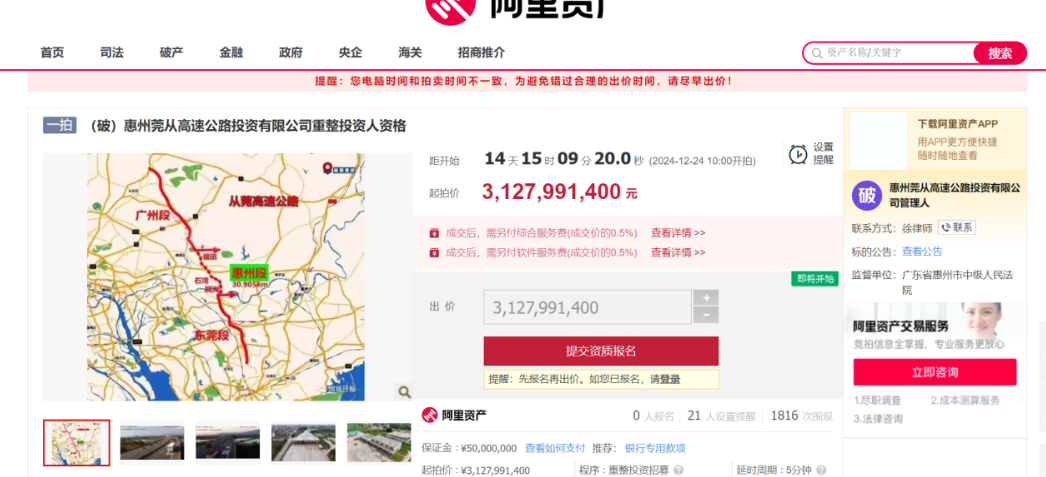Open the 金融 navigation item
The height and width of the screenshot is (477, 1046).
(231, 53)
